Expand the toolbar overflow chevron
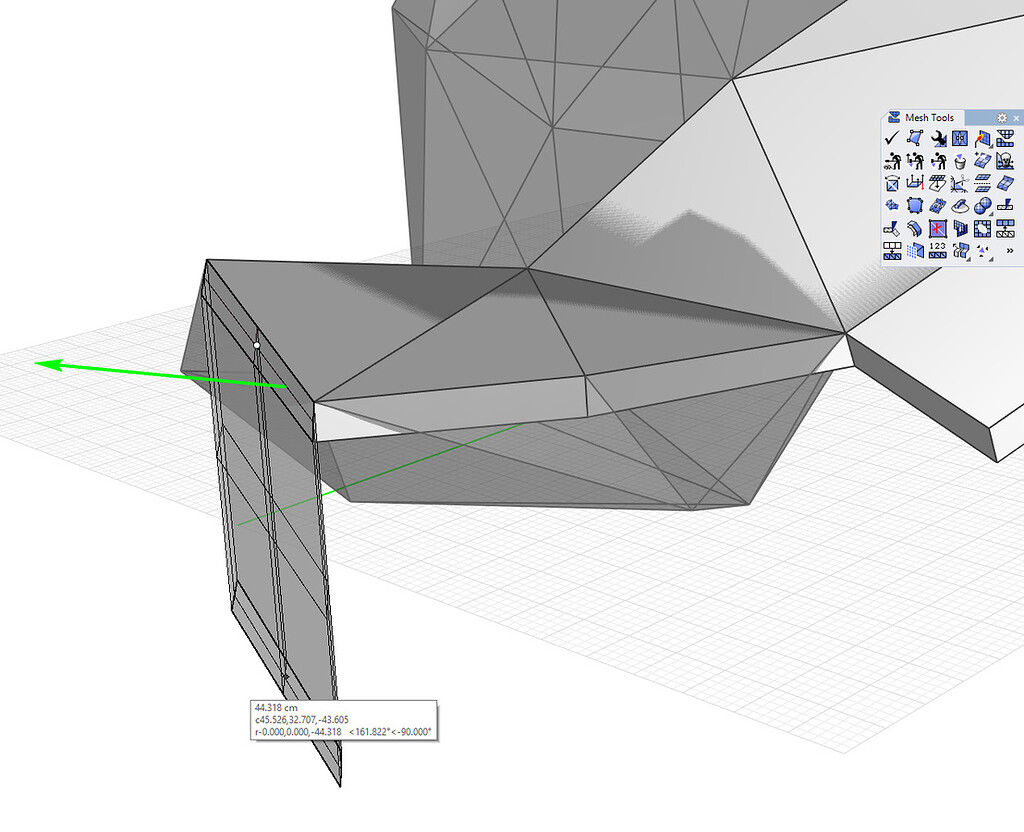This screenshot has height=832, width=1024. pyautogui.click(x=1008, y=251)
